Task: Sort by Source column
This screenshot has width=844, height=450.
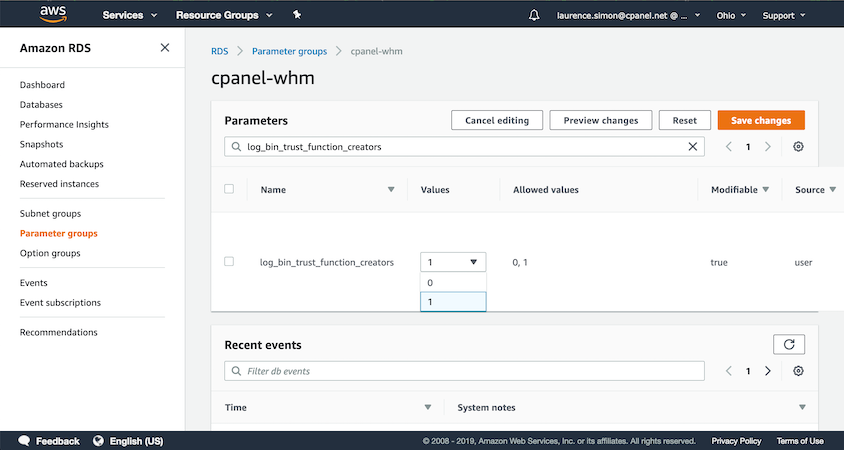Action: (815, 189)
